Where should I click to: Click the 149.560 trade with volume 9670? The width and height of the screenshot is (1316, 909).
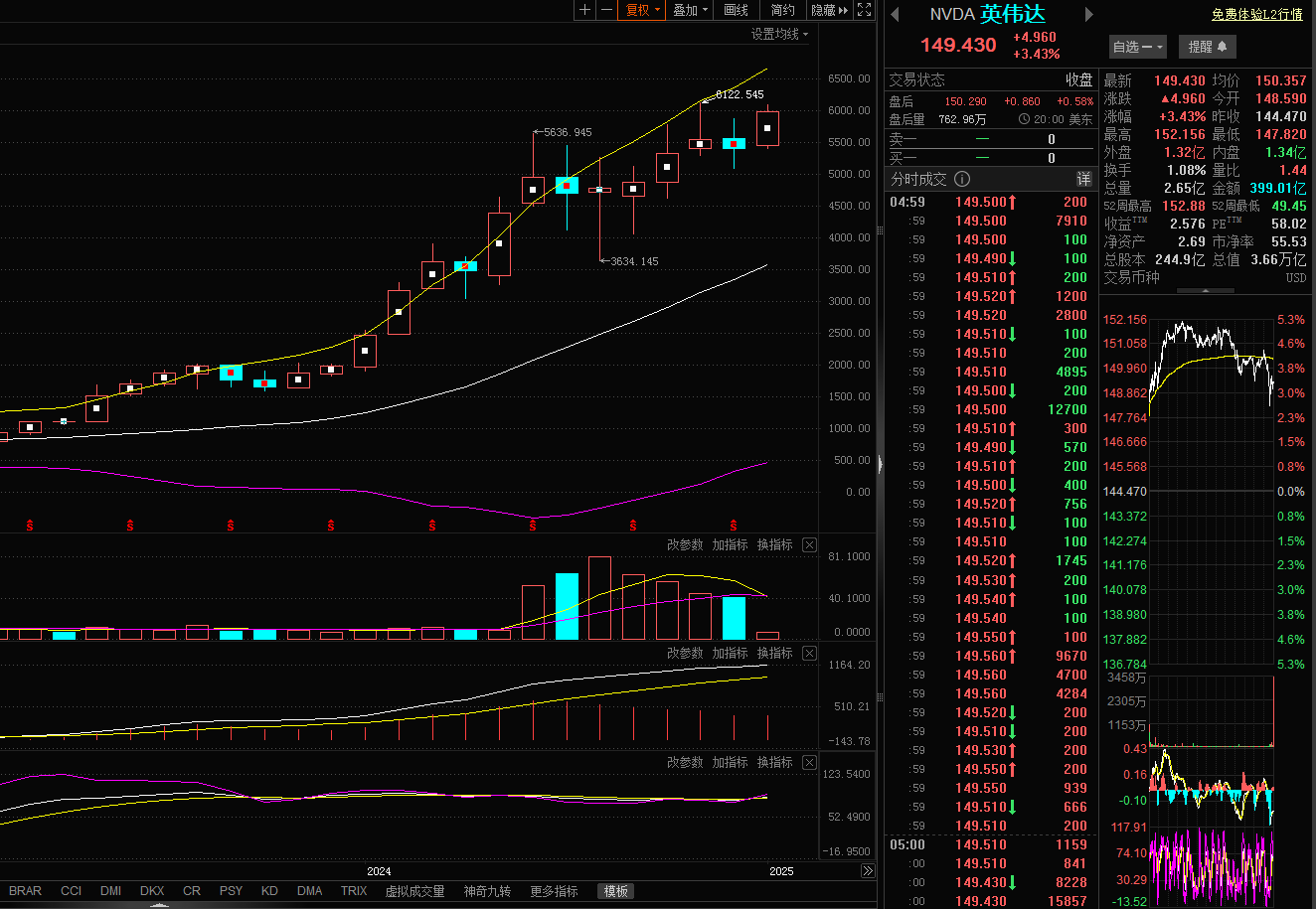[x=992, y=656]
